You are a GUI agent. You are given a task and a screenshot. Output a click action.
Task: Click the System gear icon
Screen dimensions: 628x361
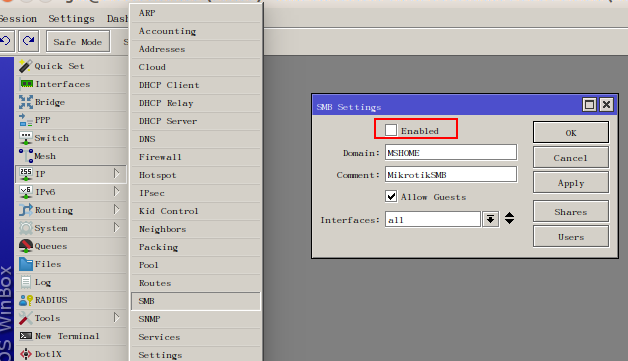[x=26, y=228]
